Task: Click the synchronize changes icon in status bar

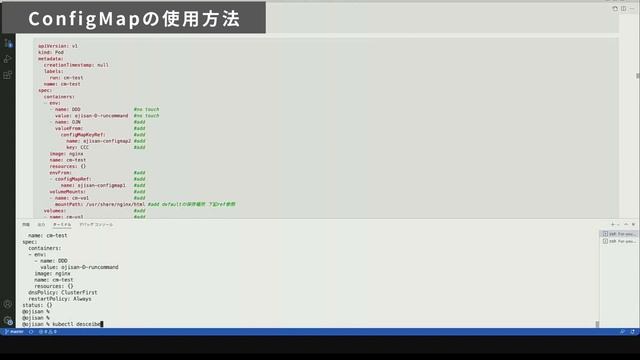Action: pos(31,332)
